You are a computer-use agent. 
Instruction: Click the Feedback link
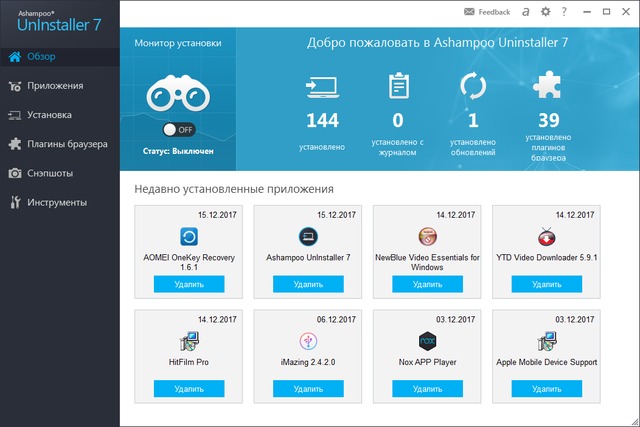(x=487, y=12)
